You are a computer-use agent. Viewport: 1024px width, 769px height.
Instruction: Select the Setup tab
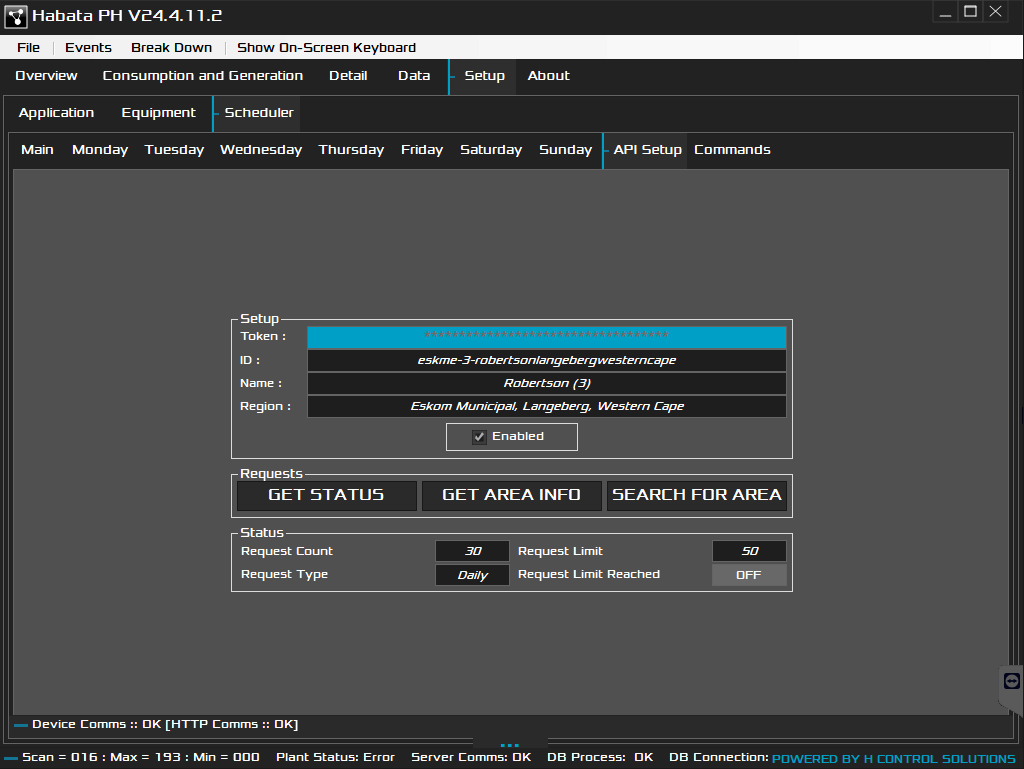[484, 76]
